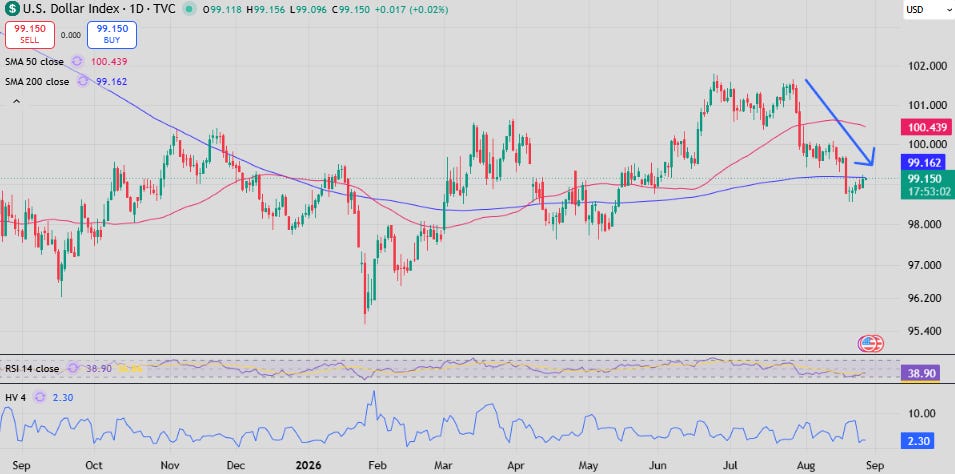Click 10.00 on the HV pane axis
Viewport: 955px width, 474px height.
[x=922, y=412]
